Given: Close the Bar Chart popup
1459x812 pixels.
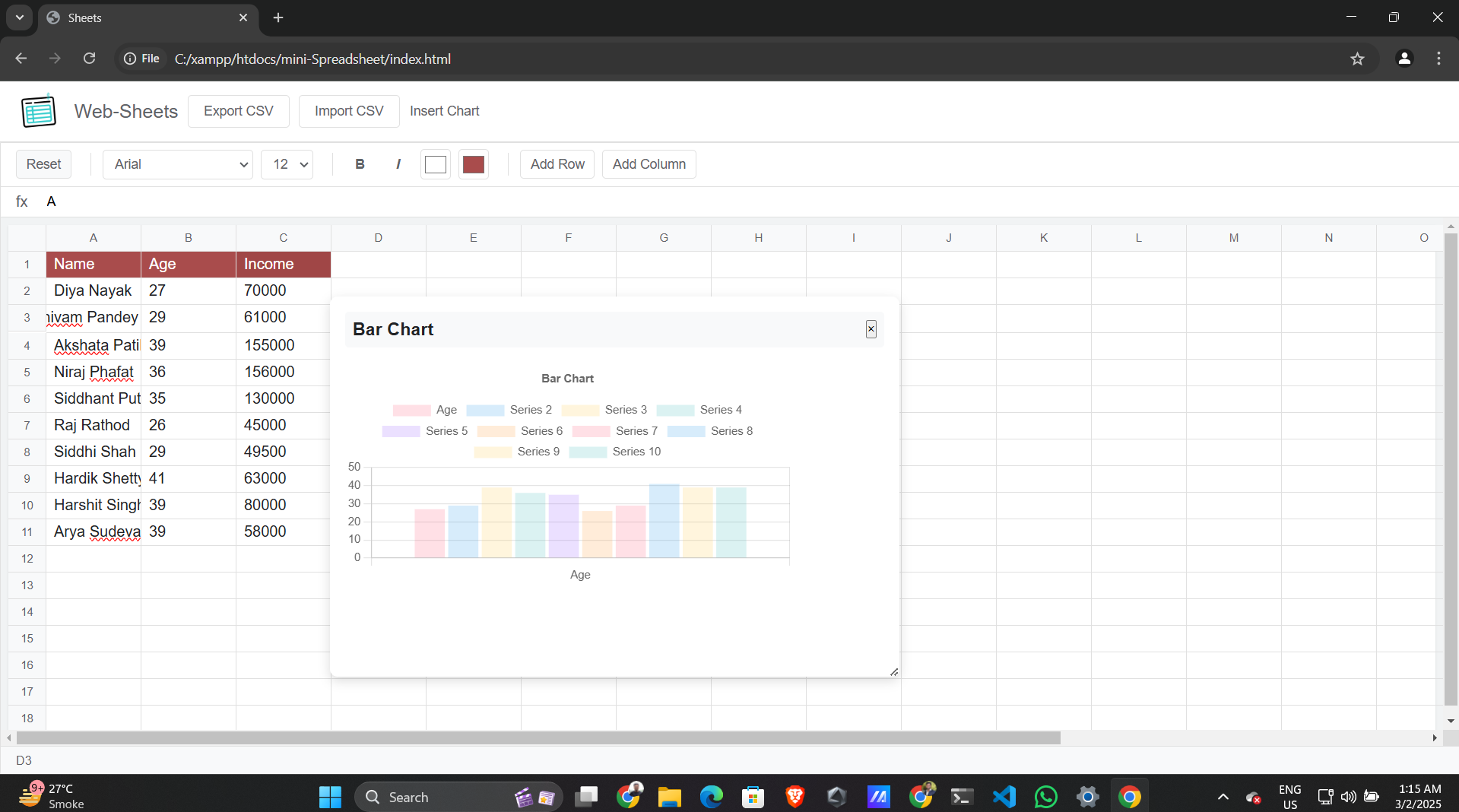Looking at the screenshot, I should [x=871, y=329].
